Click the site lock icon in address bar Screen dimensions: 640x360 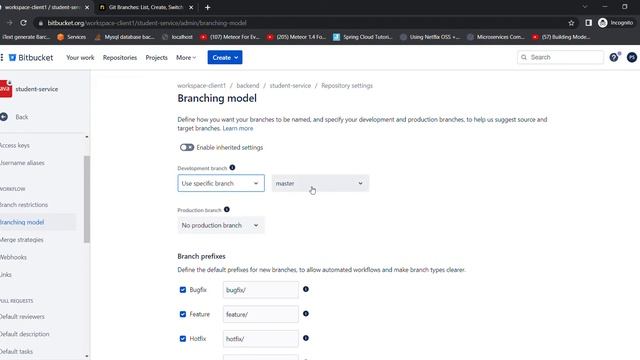40,23
